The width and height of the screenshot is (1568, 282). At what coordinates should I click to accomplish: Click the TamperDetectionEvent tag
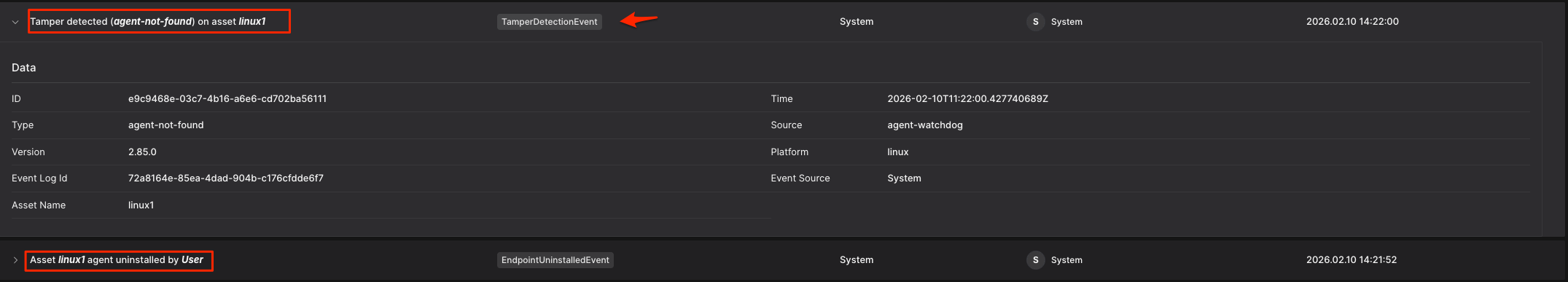(x=550, y=22)
